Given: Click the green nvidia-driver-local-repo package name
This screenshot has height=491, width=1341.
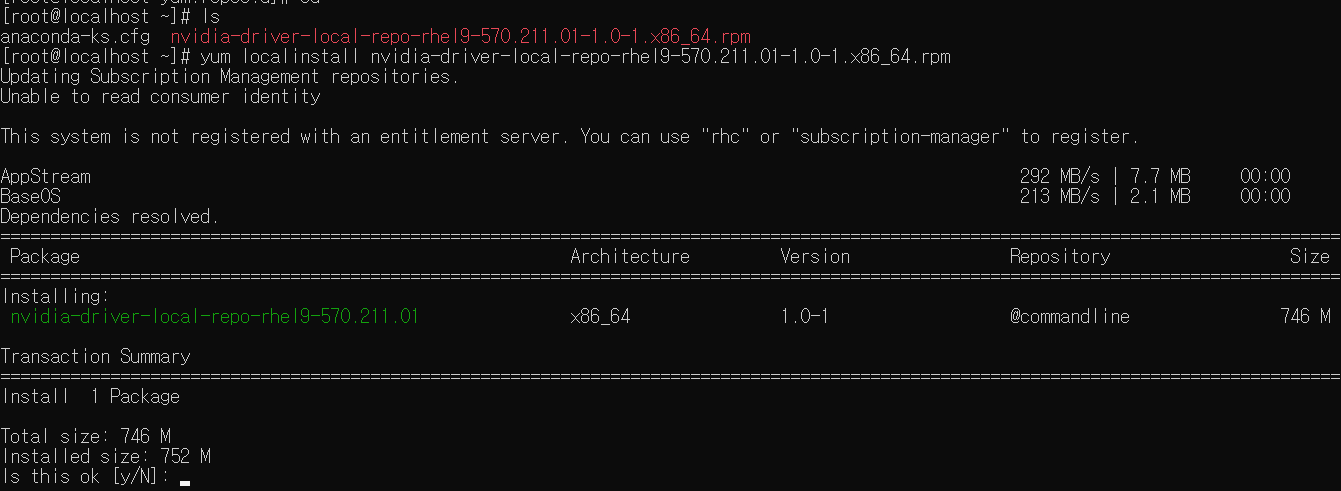Looking at the screenshot, I should click(214, 317).
